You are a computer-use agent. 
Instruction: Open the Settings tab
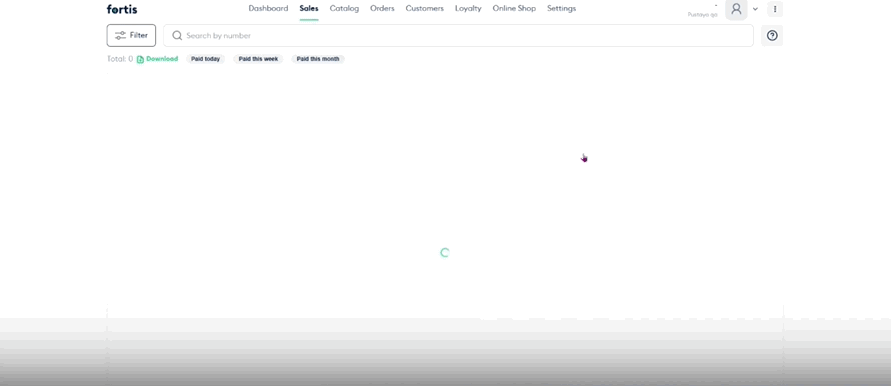click(x=561, y=9)
